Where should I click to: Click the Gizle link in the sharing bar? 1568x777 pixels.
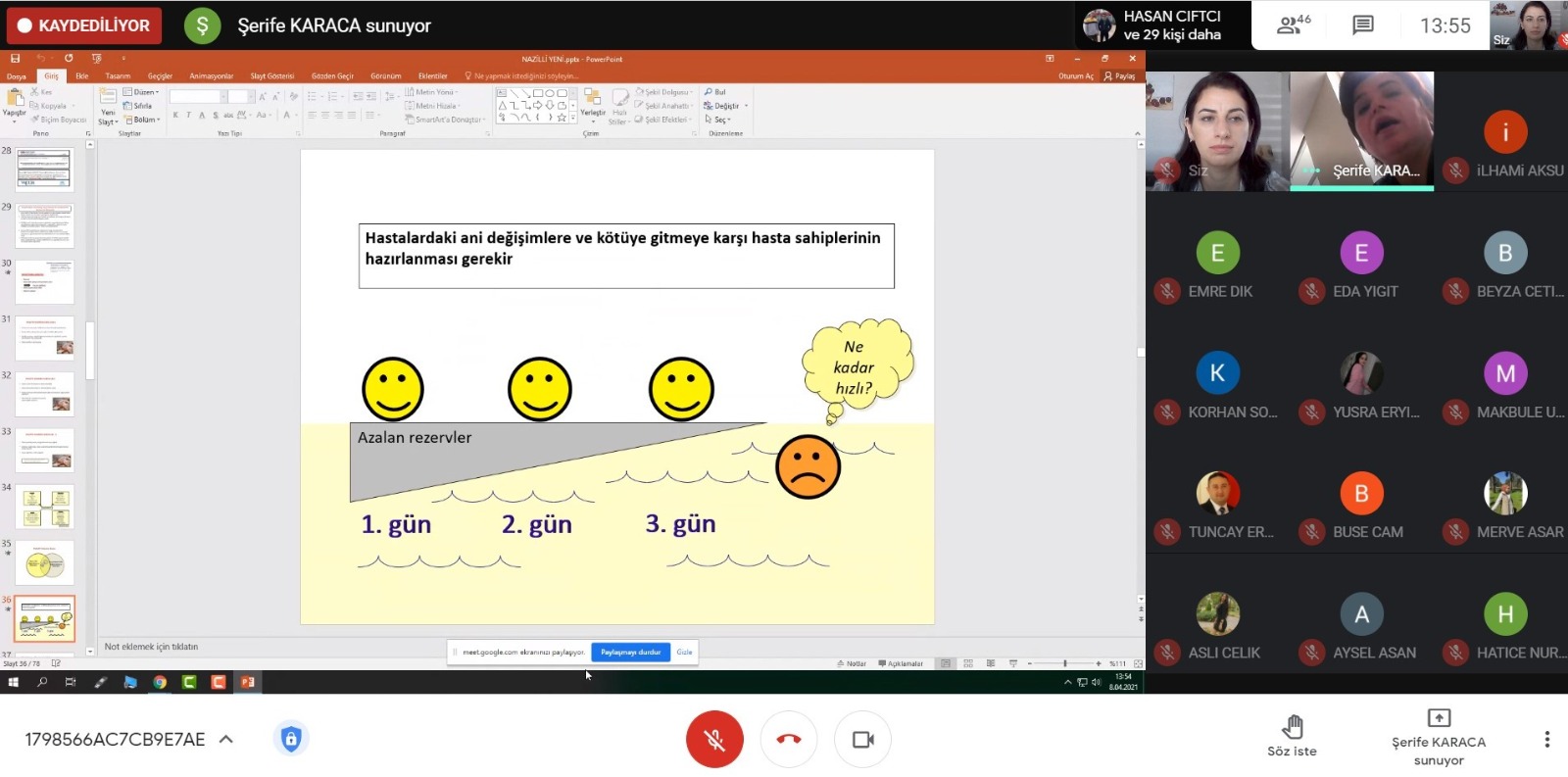(684, 652)
